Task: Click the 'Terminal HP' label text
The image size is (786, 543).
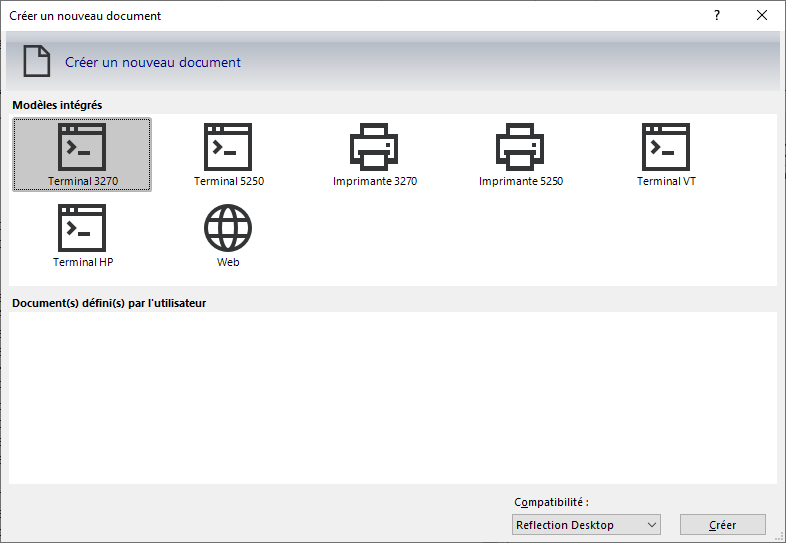Action: pyautogui.click(x=83, y=262)
